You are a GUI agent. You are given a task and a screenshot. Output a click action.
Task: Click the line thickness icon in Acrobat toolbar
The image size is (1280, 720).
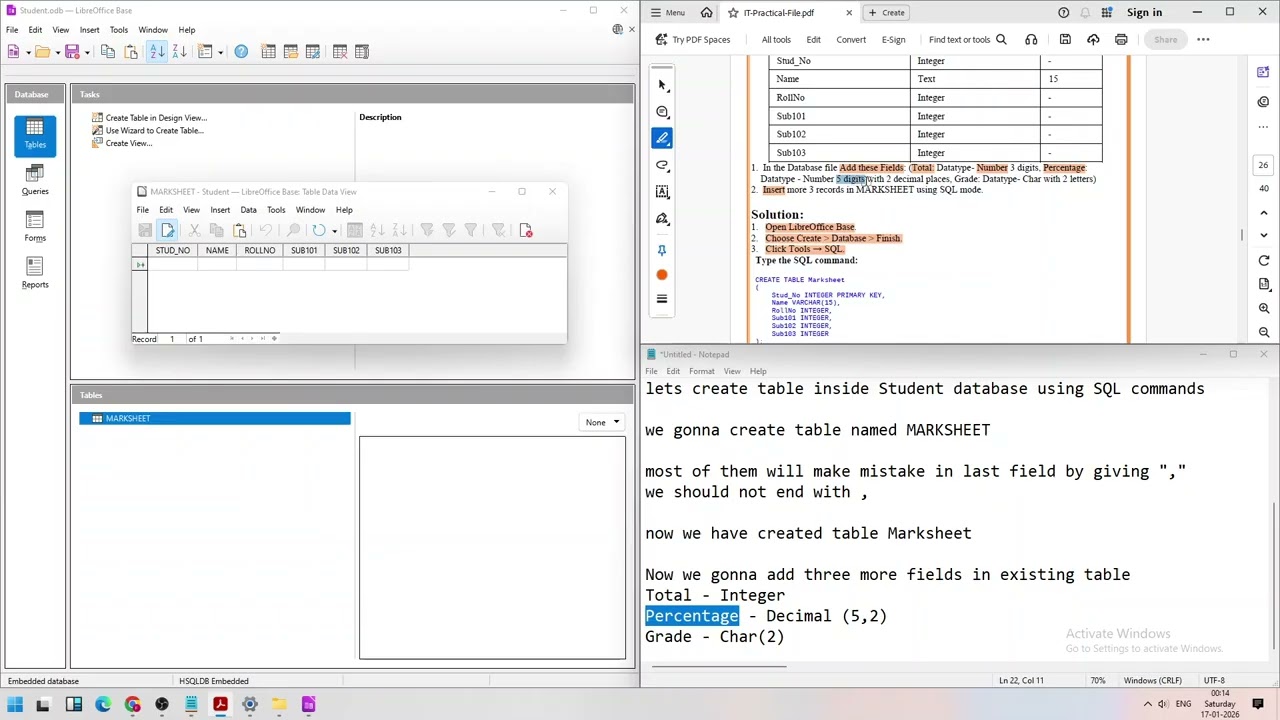[x=662, y=299]
